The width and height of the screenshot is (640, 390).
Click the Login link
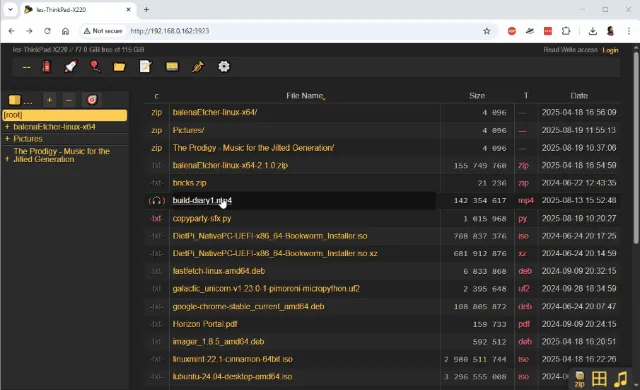click(x=610, y=50)
